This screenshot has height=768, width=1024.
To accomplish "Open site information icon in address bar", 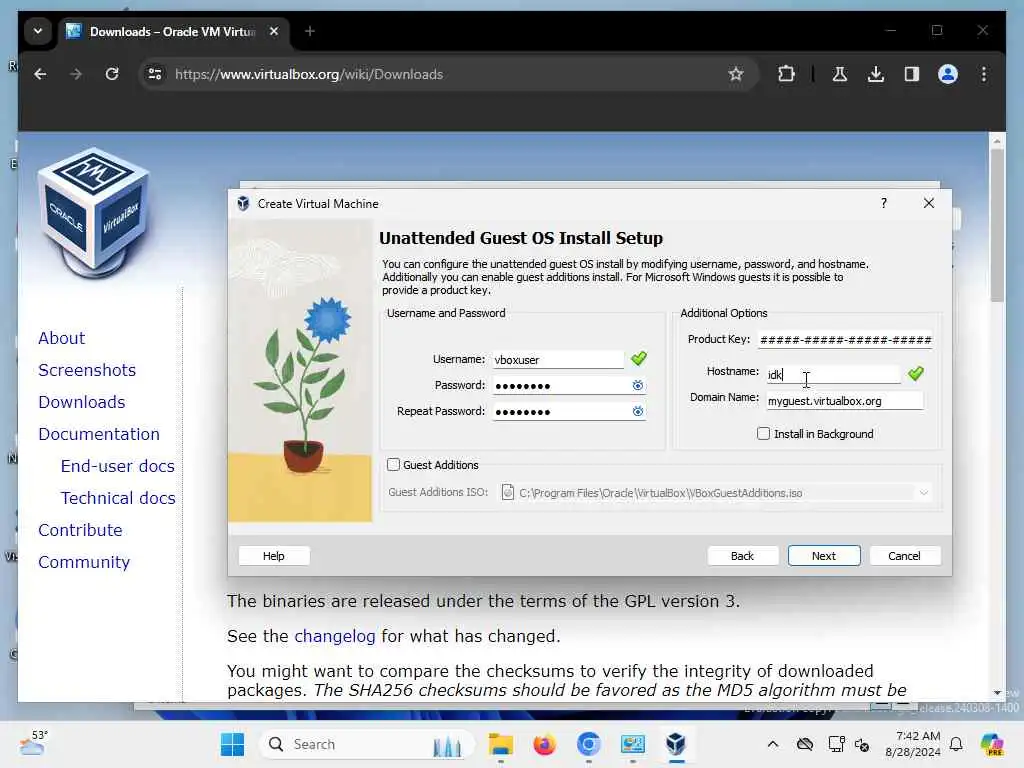I will click(155, 74).
